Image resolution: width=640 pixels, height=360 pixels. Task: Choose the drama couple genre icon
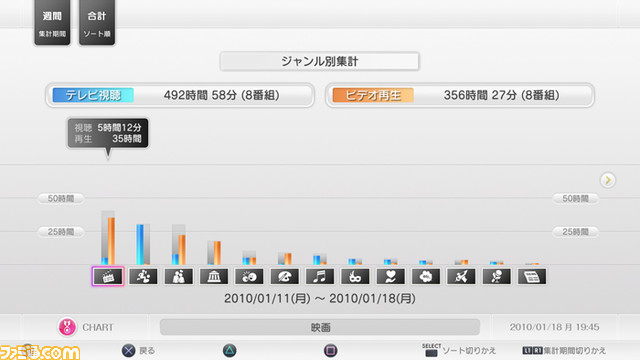(179, 276)
